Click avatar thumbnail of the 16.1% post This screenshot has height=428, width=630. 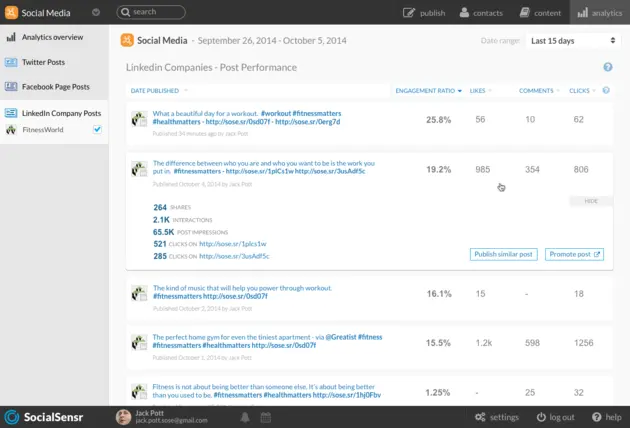(x=139, y=293)
